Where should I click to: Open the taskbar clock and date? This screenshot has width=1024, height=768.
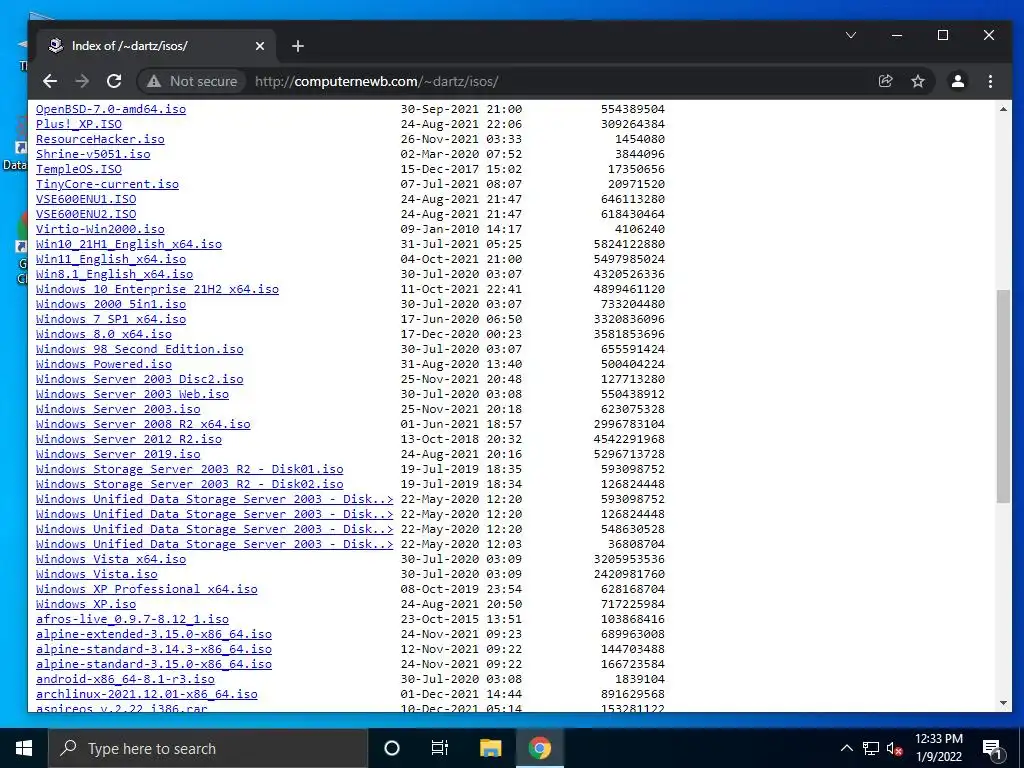(x=938, y=748)
